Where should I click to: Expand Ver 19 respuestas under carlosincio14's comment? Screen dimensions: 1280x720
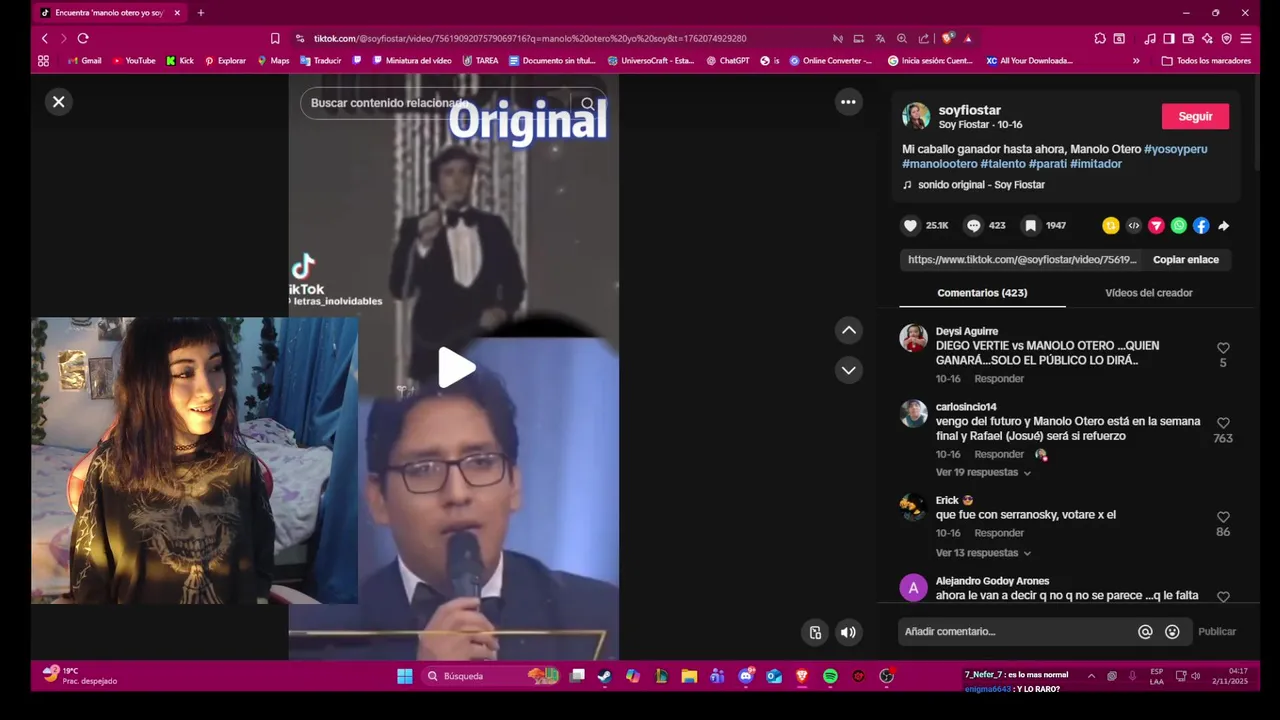(x=983, y=472)
